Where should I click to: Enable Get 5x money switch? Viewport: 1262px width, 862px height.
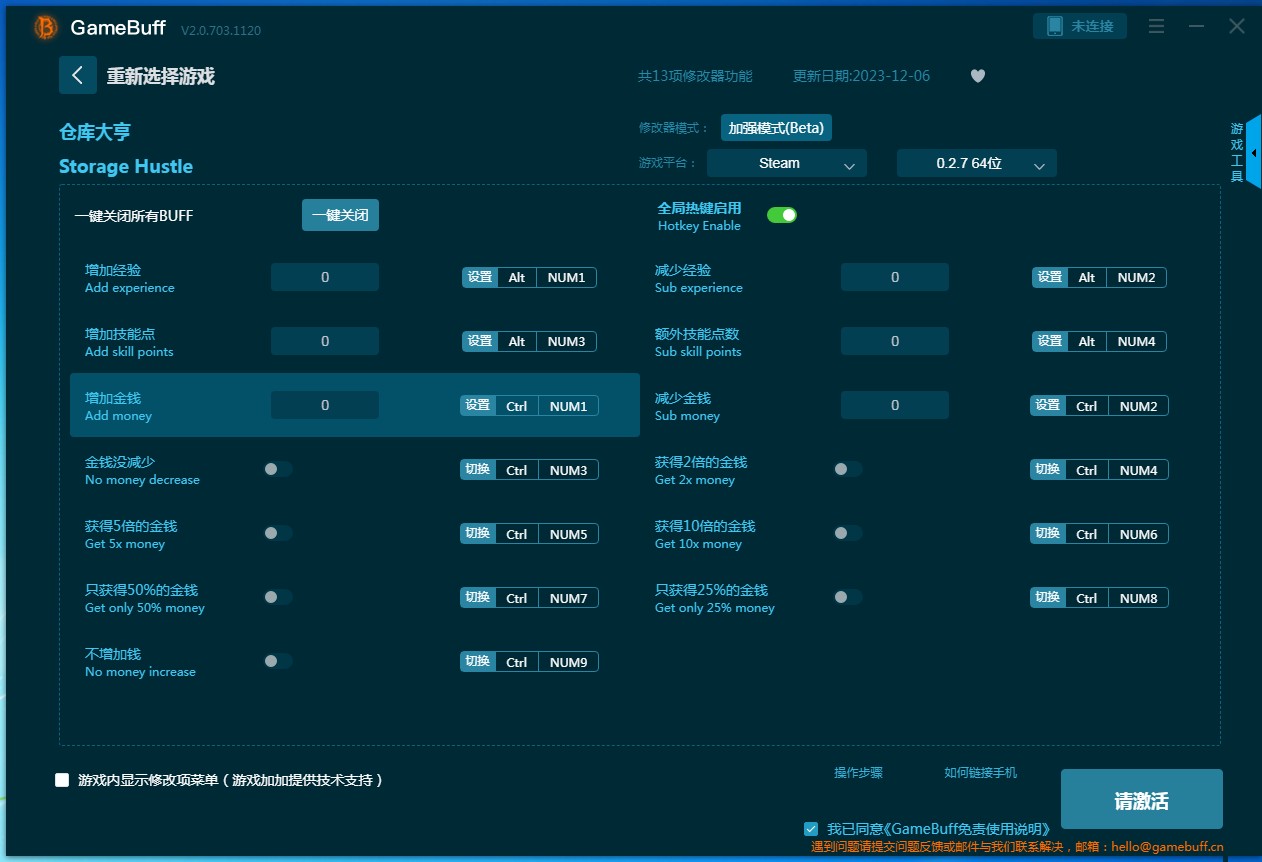pyautogui.click(x=278, y=533)
